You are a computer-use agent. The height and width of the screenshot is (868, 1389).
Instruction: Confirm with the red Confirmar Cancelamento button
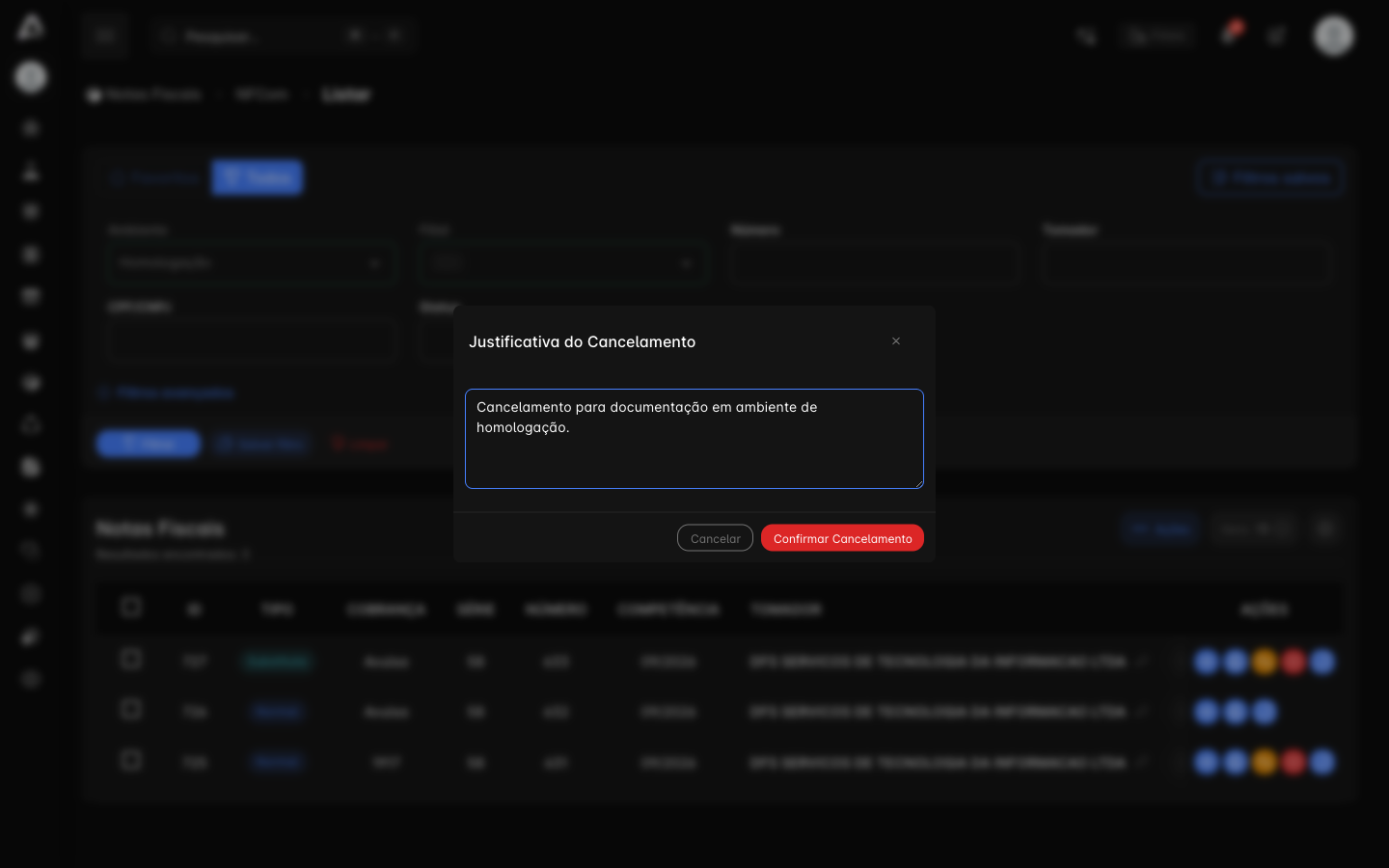pos(842,538)
